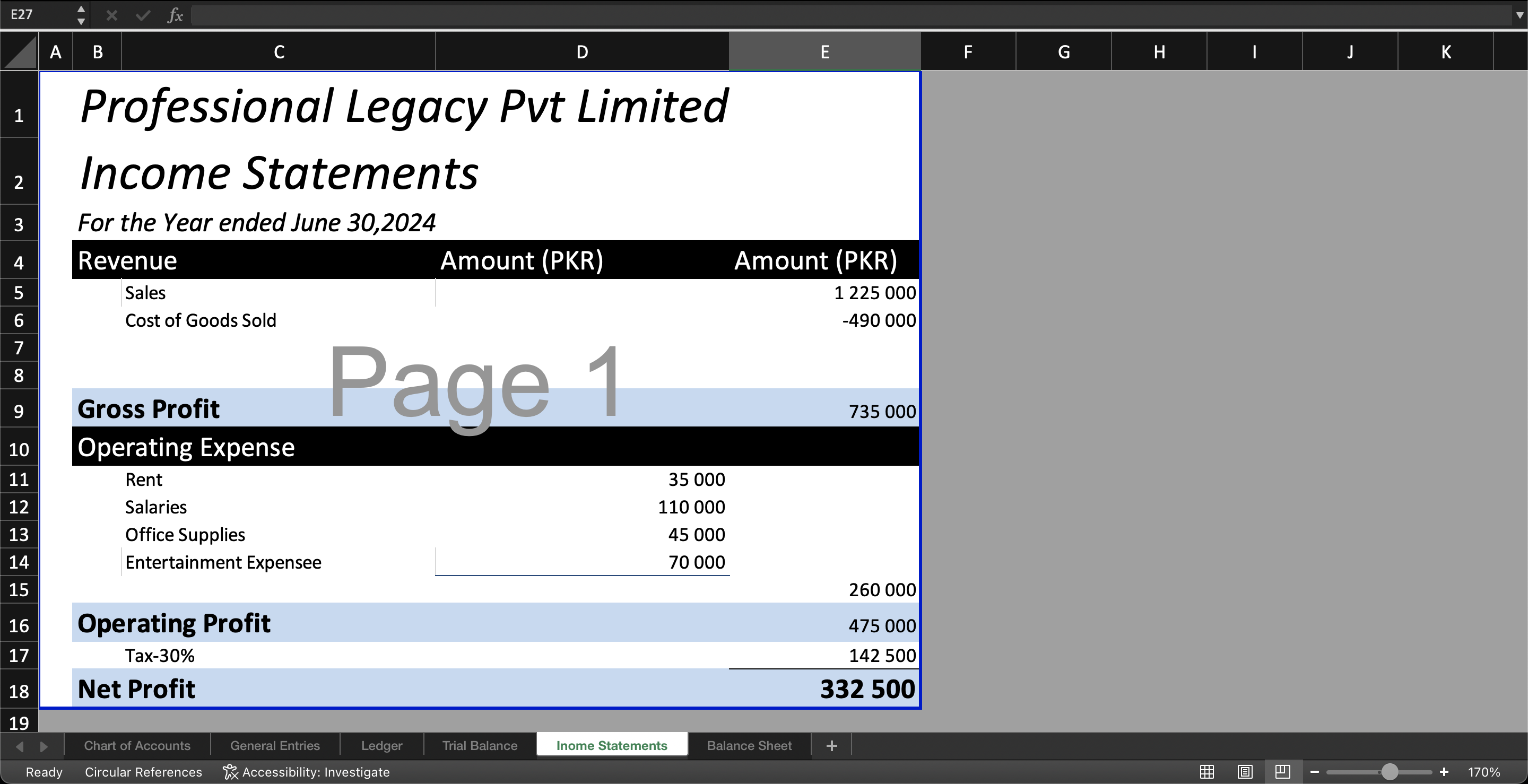Switch to the Balance Sheet tab
Screen dimensions: 1528x784
coord(749,745)
